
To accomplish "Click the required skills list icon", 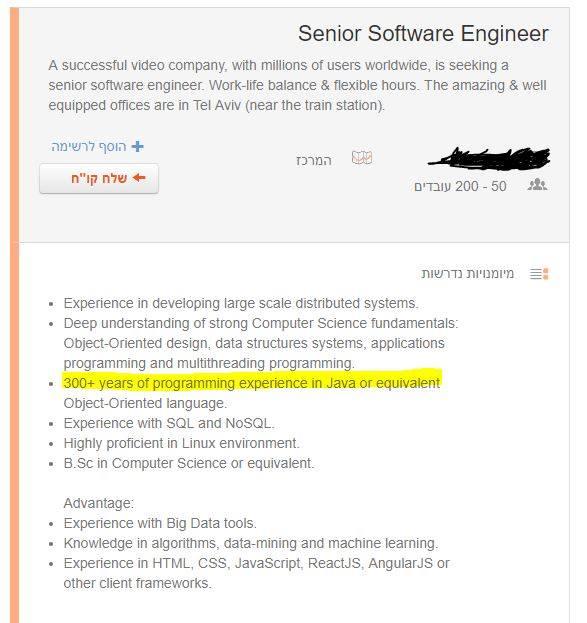I will 539,273.
